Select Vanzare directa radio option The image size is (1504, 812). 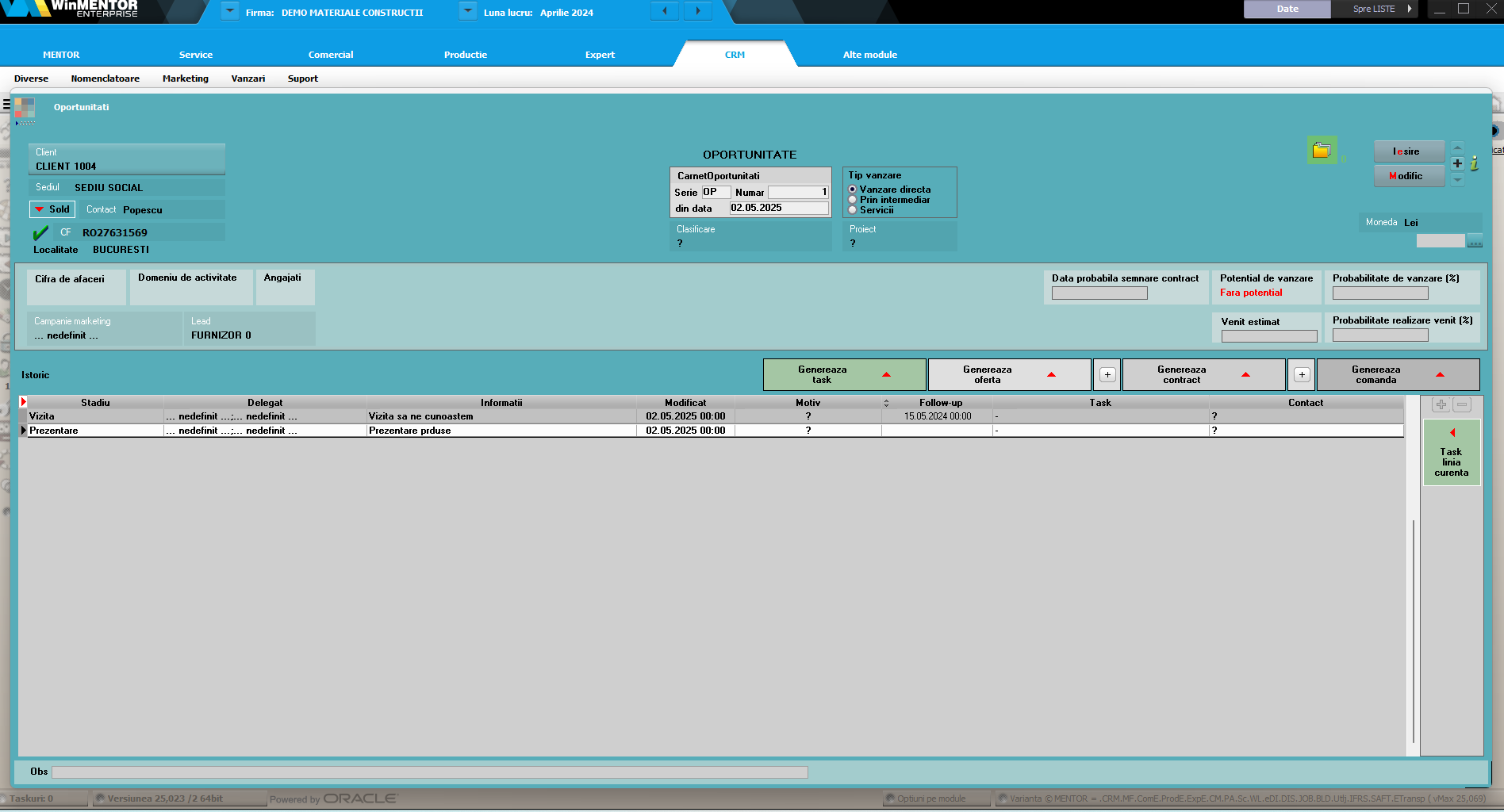(853, 190)
